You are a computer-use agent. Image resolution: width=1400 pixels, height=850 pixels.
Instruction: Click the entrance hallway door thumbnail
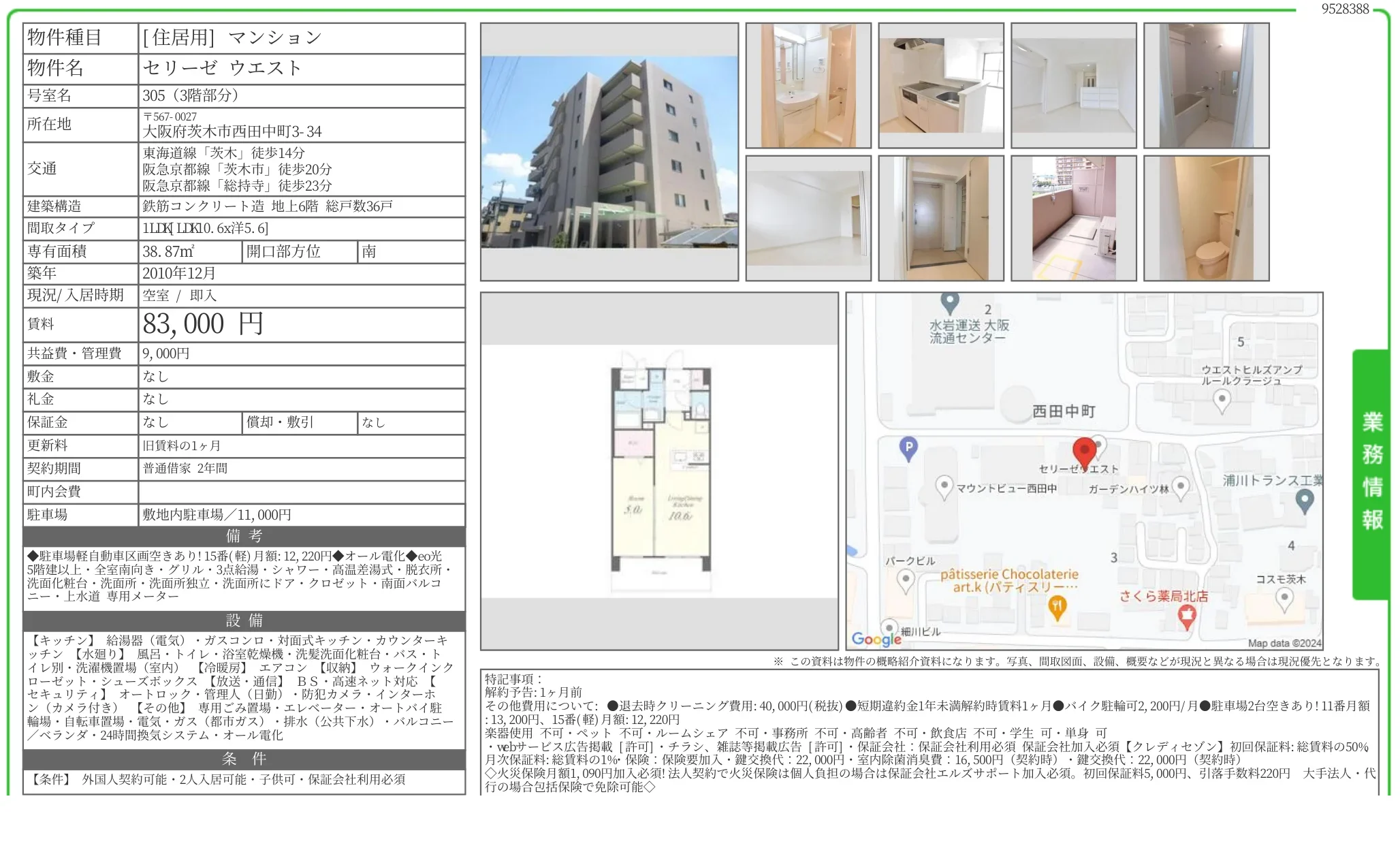941,218
